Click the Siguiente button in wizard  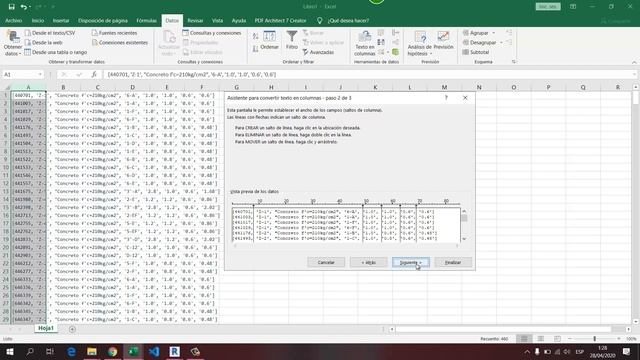411,262
